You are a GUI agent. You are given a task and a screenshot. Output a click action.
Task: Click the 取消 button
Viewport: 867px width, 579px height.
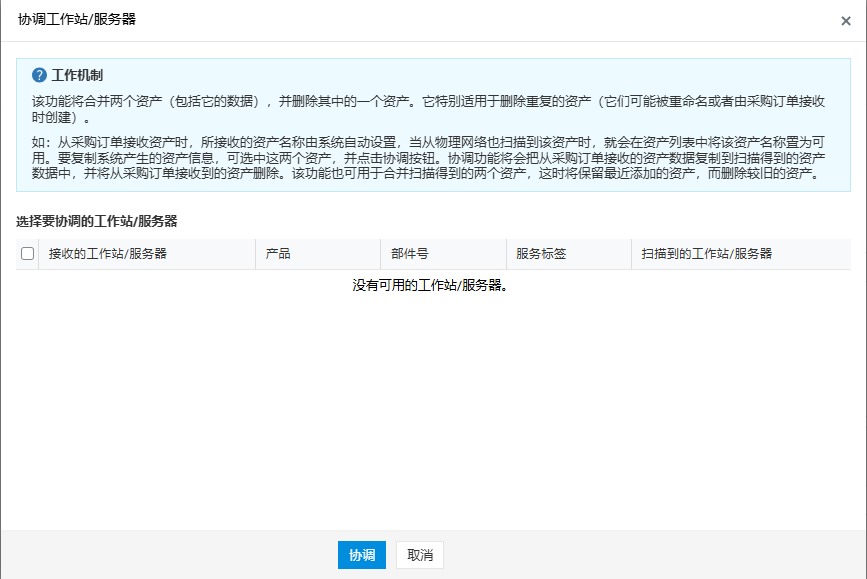click(420, 555)
